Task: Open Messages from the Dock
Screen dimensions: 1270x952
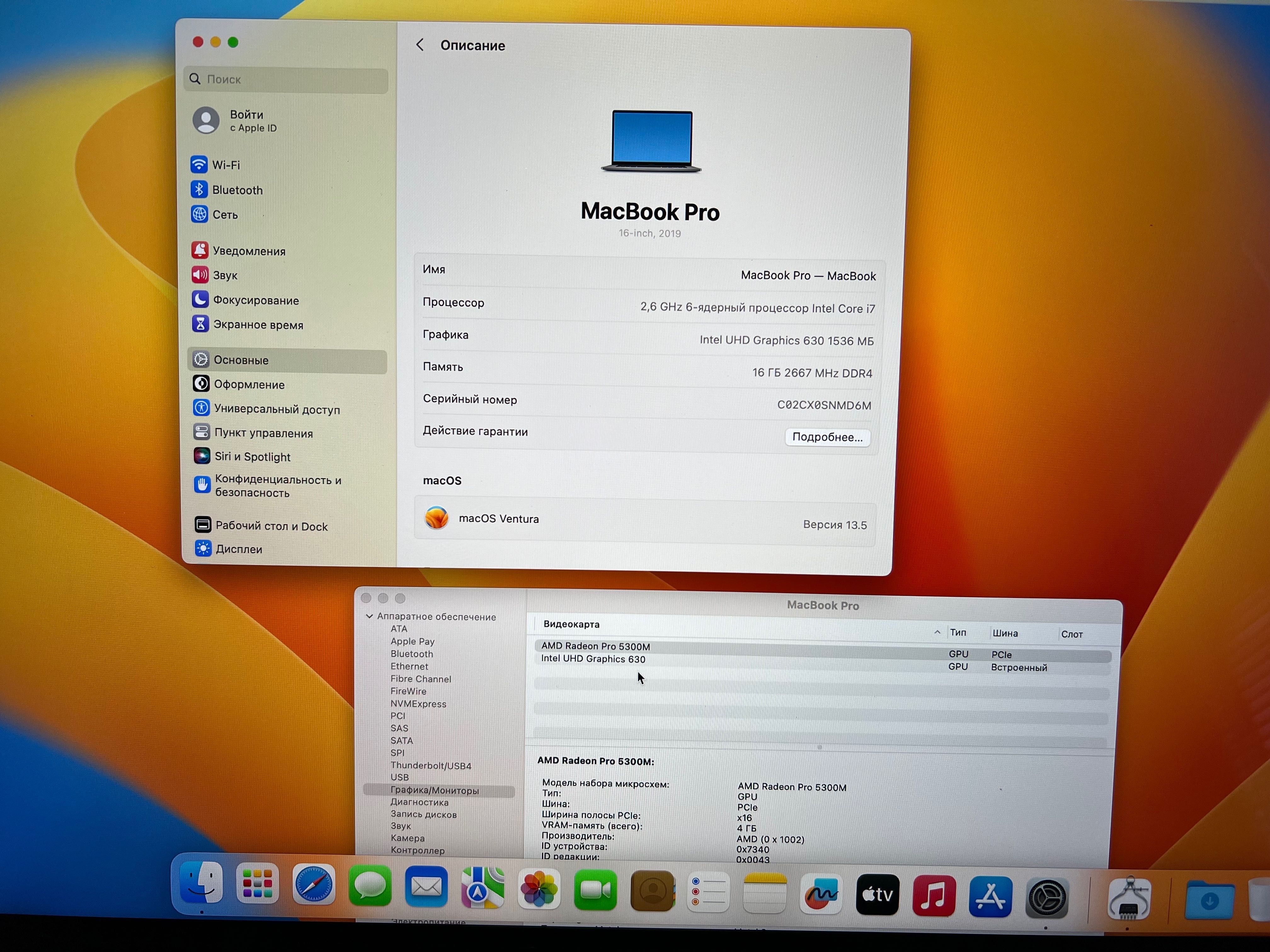Action: pos(370,887)
